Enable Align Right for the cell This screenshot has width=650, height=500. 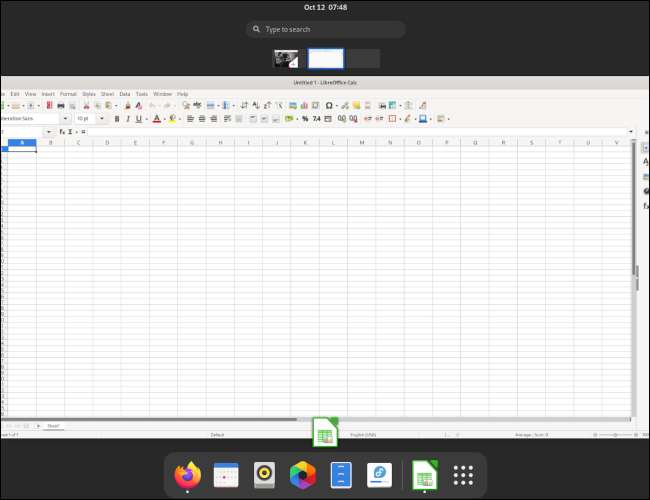pyautogui.click(x=213, y=119)
